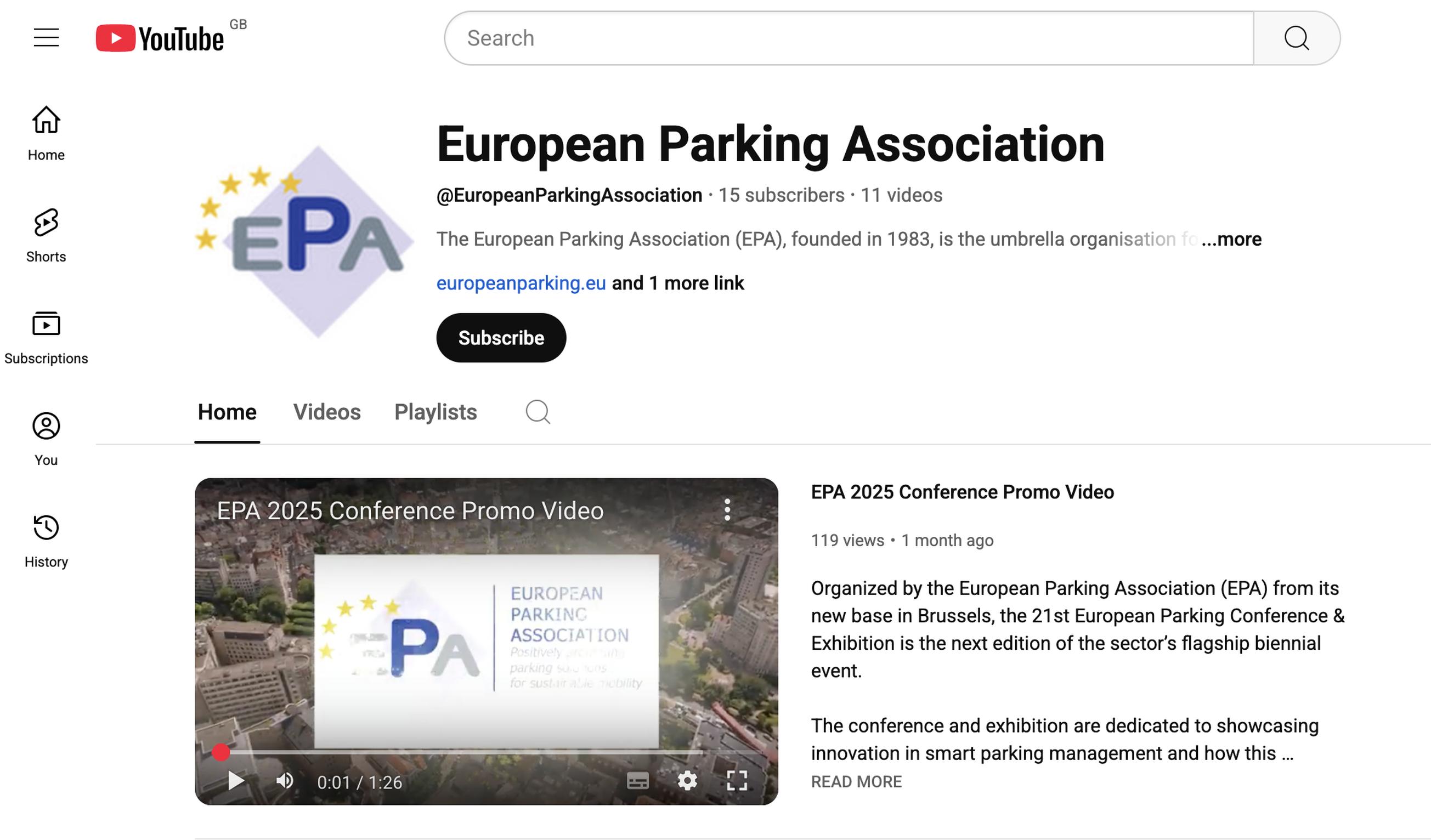1431x840 pixels.
Task: Click the video title overlay in the player
Action: click(410, 511)
